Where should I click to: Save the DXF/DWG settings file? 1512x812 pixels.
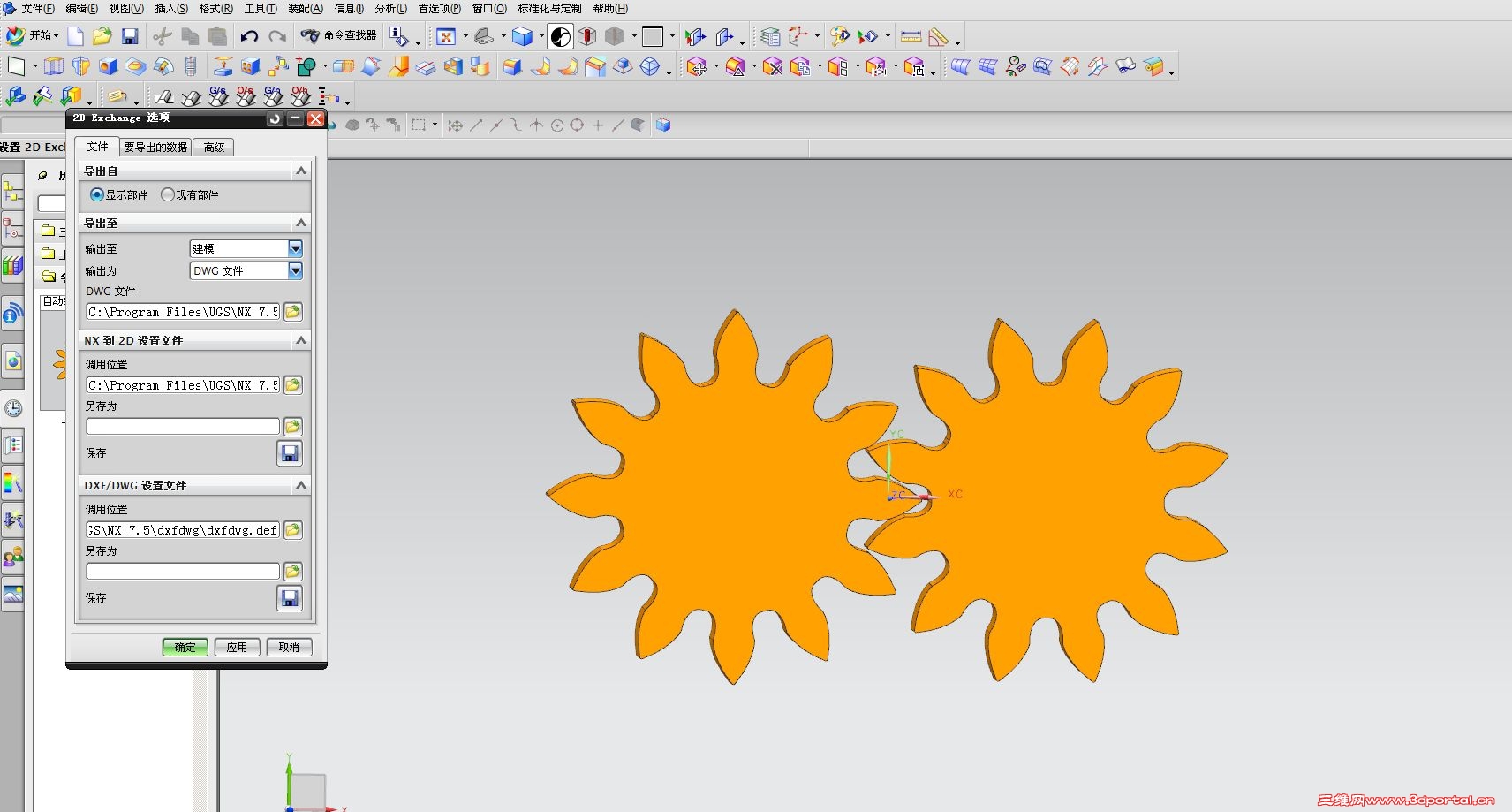[289, 598]
